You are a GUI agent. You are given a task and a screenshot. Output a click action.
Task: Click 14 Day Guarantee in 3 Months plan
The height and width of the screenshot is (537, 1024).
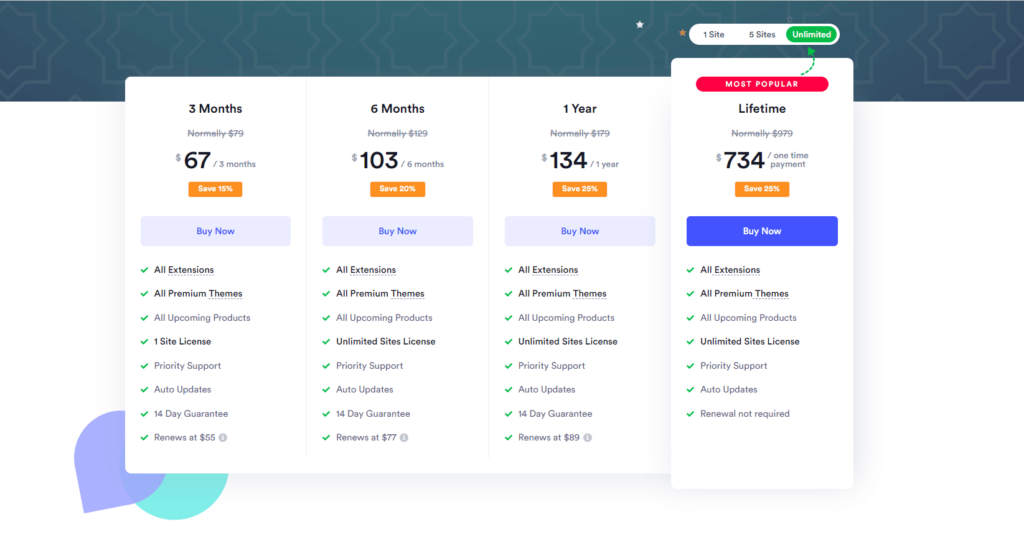(191, 414)
